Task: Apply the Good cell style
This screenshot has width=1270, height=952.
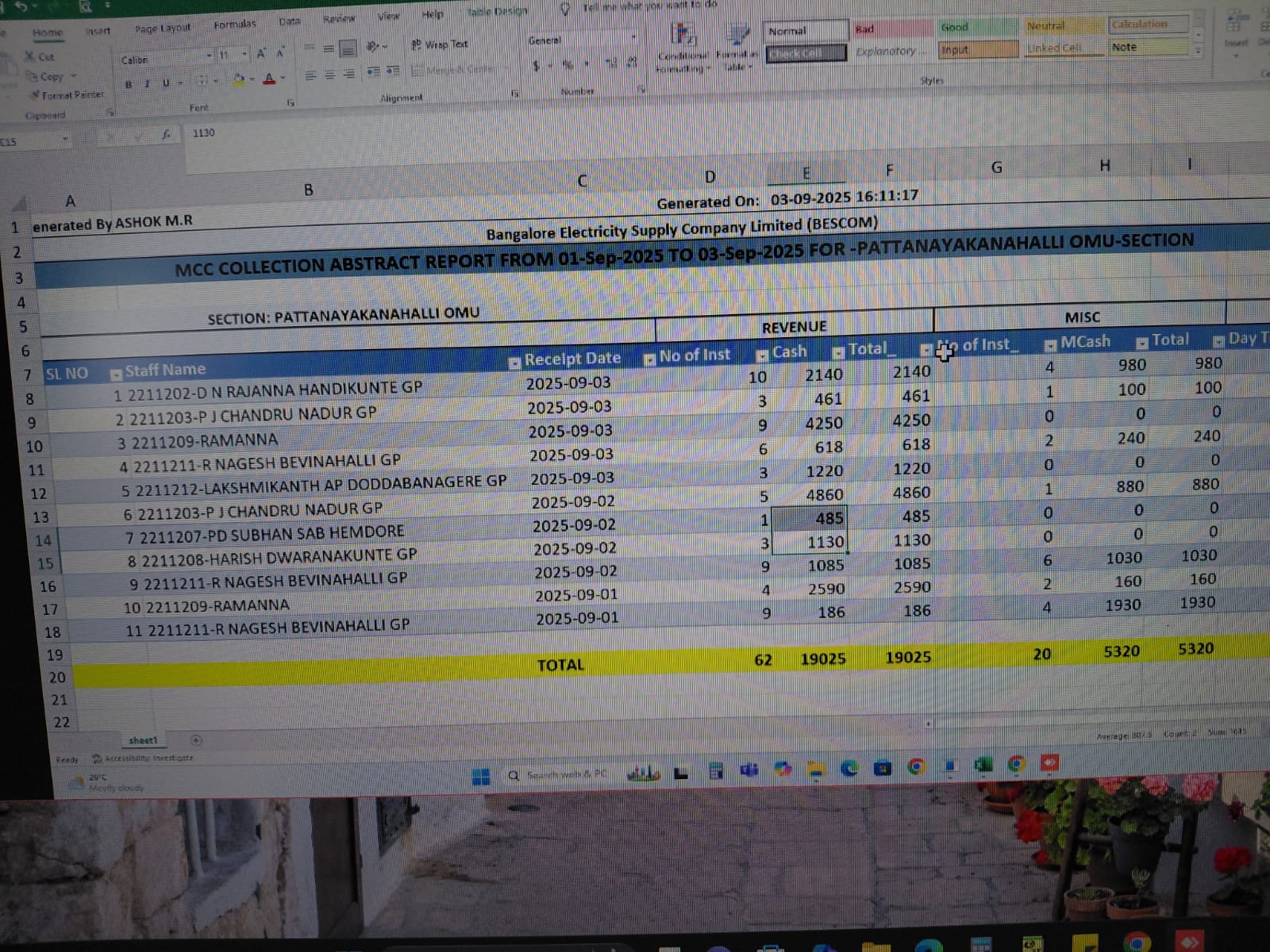Action: [977, 27]
